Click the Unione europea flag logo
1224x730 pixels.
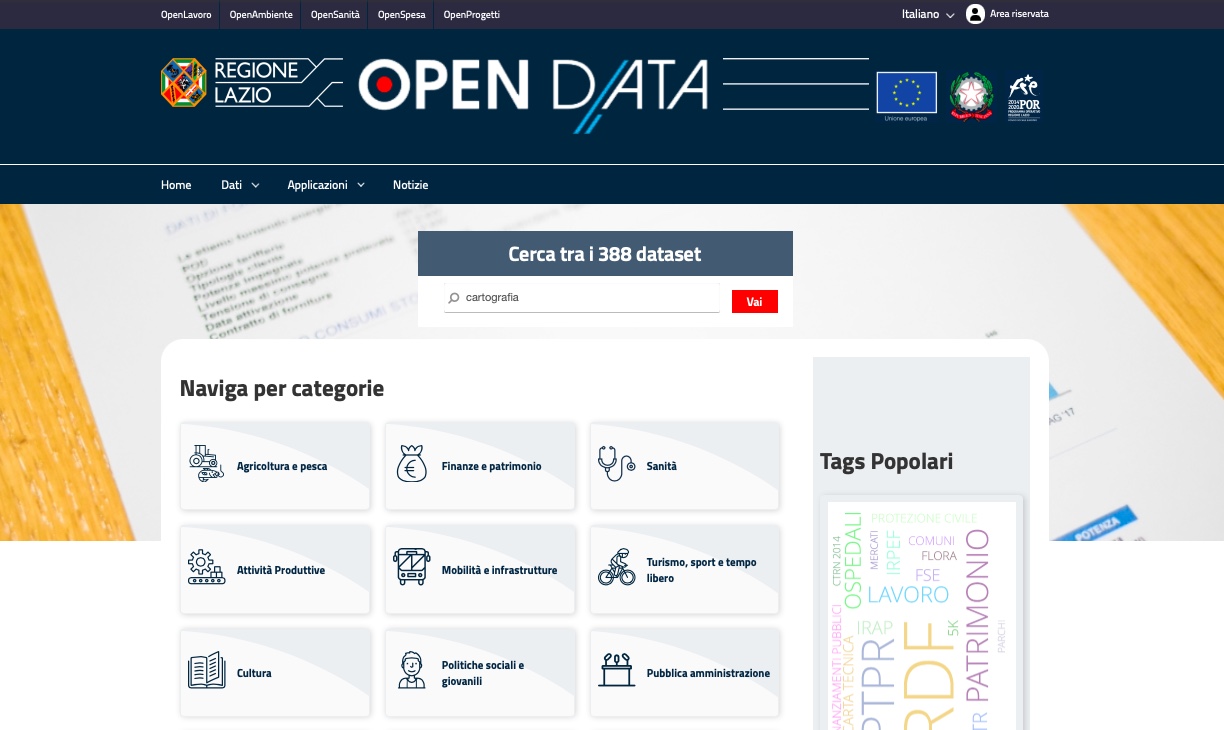tap(906, 96)
